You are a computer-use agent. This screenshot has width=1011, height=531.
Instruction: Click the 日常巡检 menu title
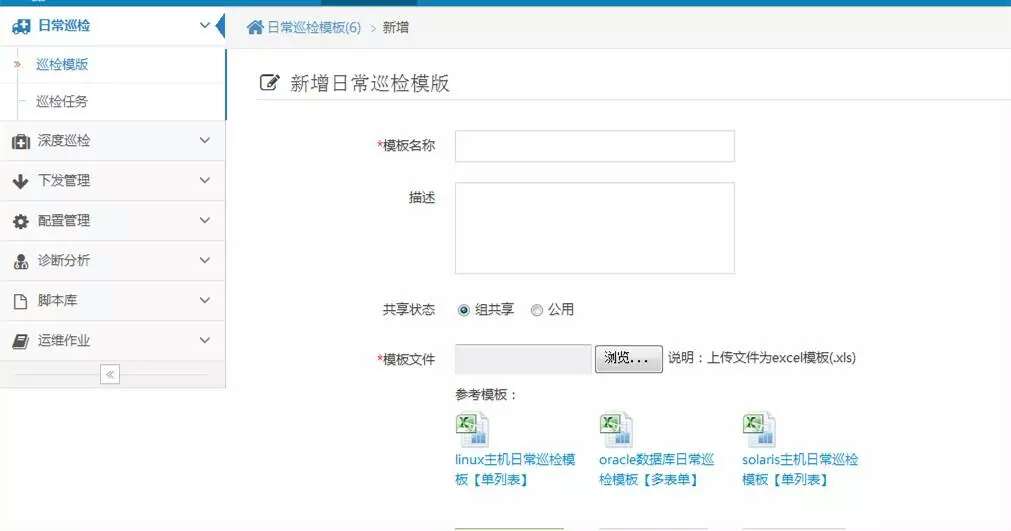pyautogui.click(x=64, y=26)
